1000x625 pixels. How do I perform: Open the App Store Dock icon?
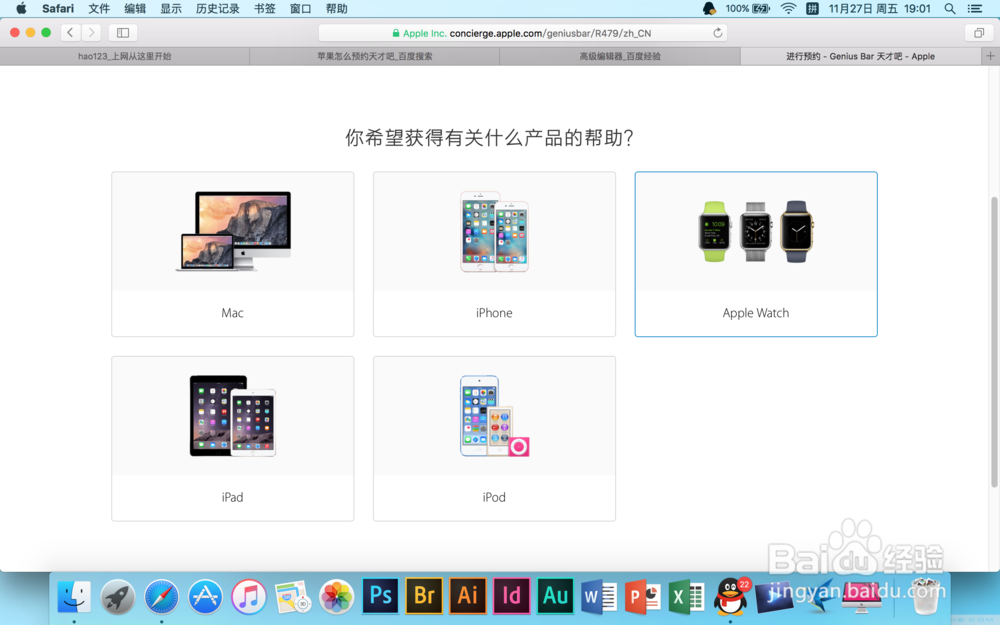(x=205, y=596)
